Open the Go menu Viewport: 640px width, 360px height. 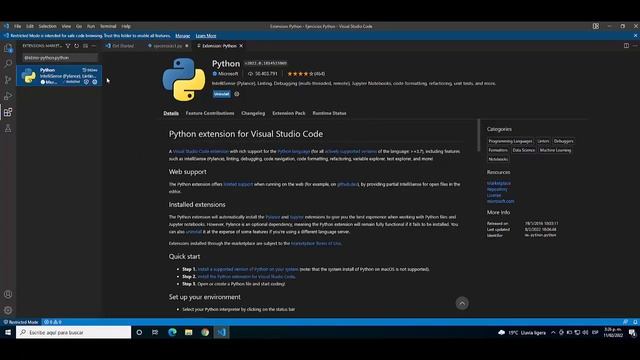click(79, 26)
